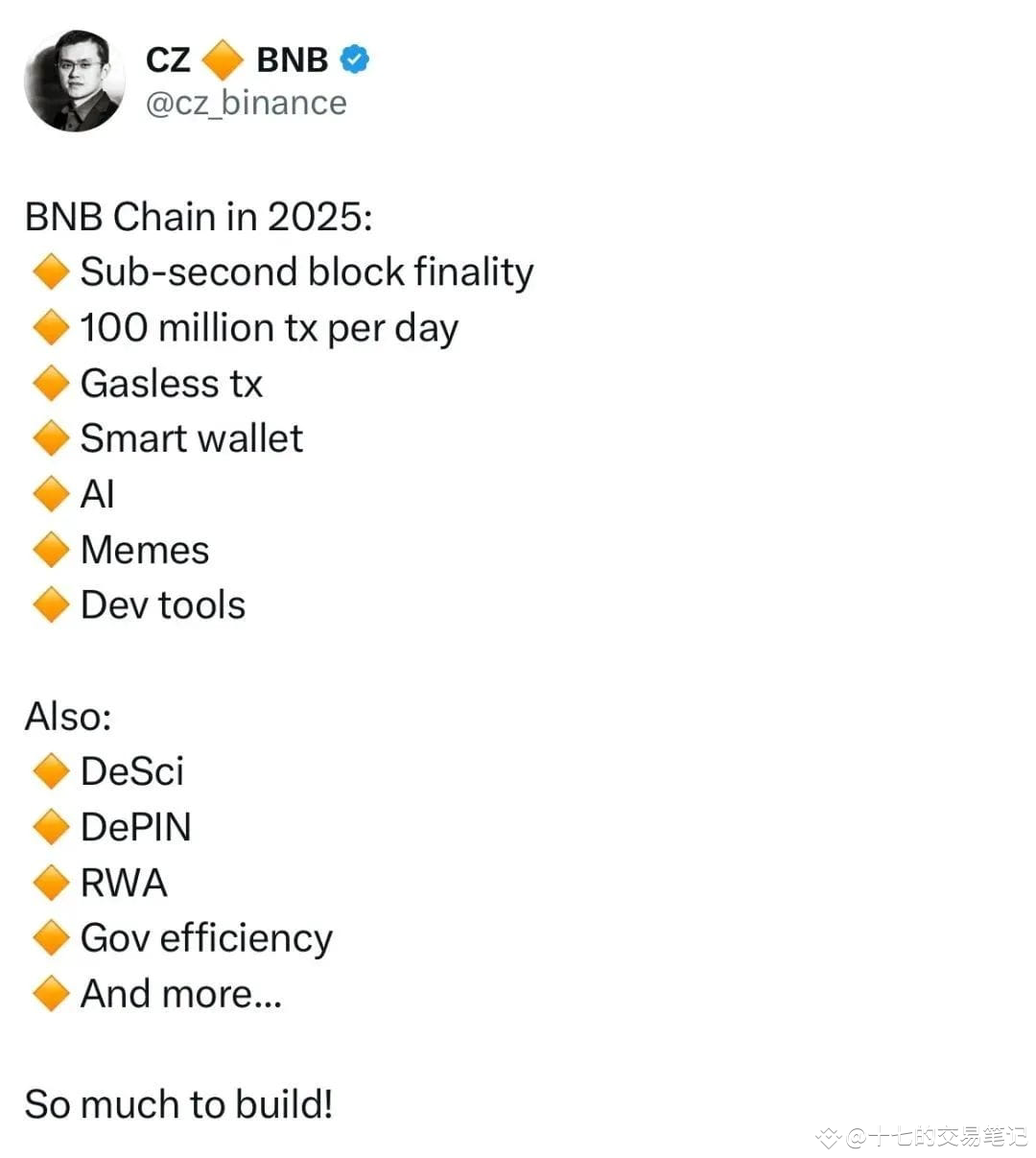
Task: Click the diamond bullet before Memes
Action: 51,550
